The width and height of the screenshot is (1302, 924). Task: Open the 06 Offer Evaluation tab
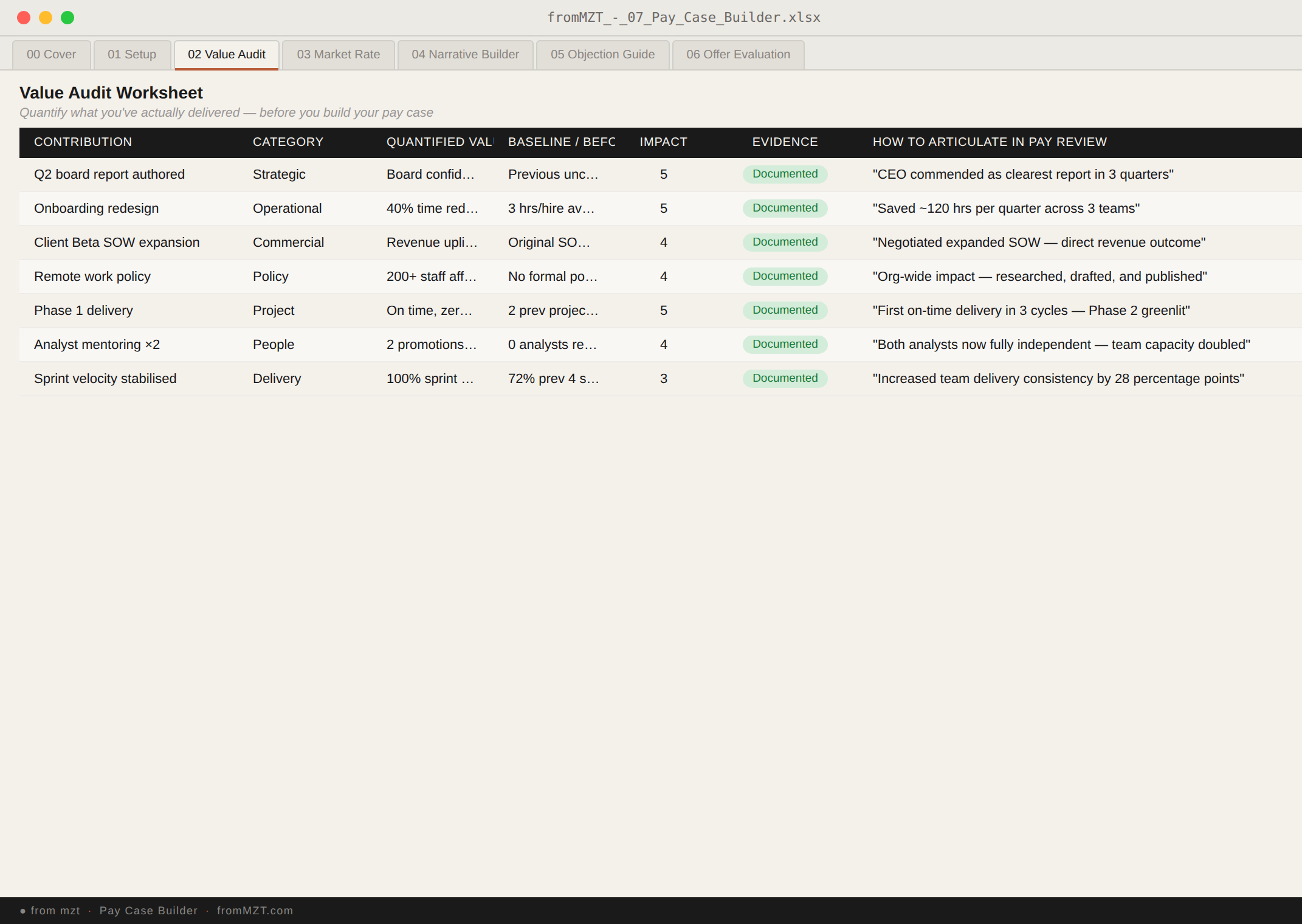tap(739, 55)
